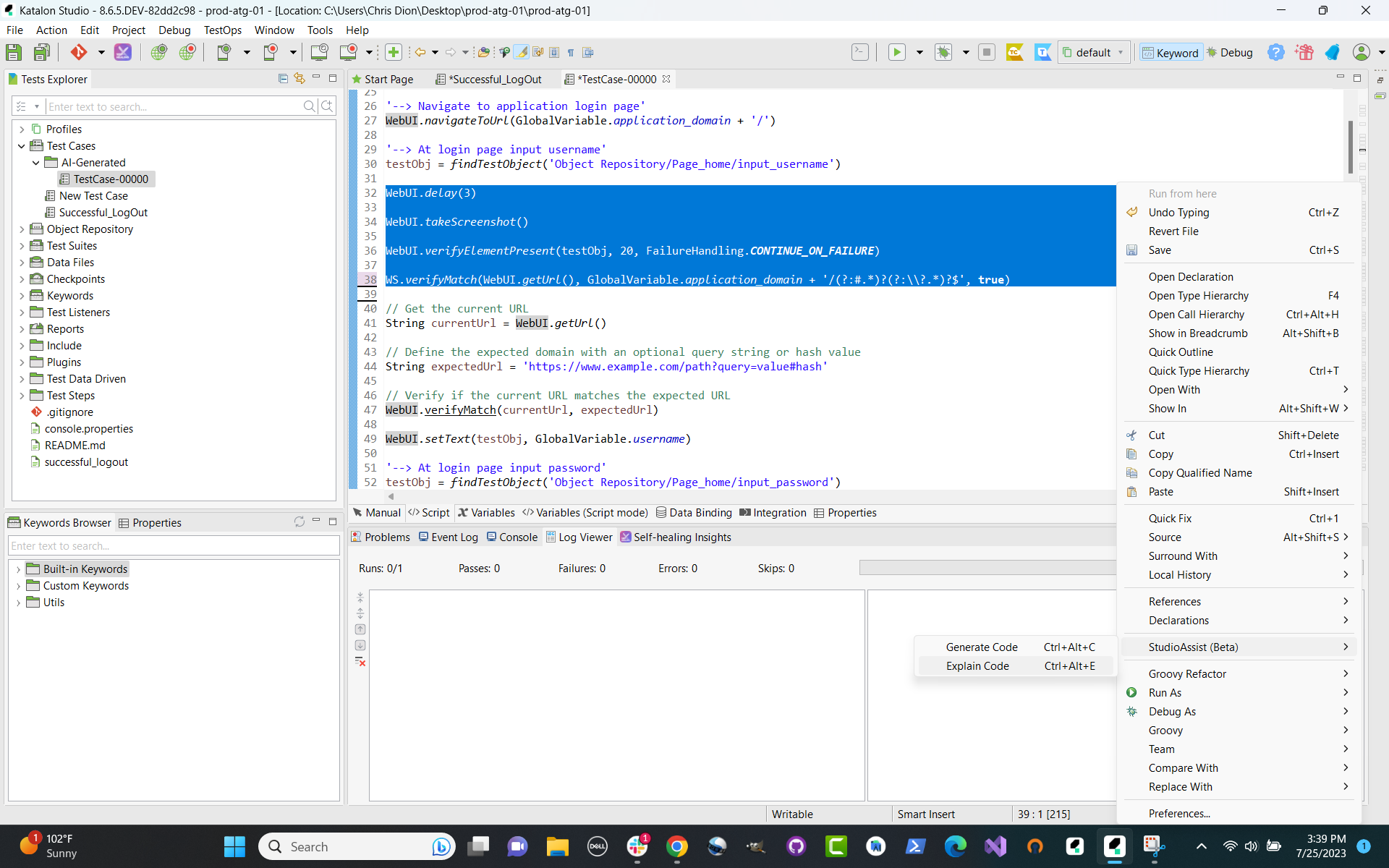Open the Self-healing Insights tab
The width and height of the screenshot is (1389, 868).
click(676, 537)
